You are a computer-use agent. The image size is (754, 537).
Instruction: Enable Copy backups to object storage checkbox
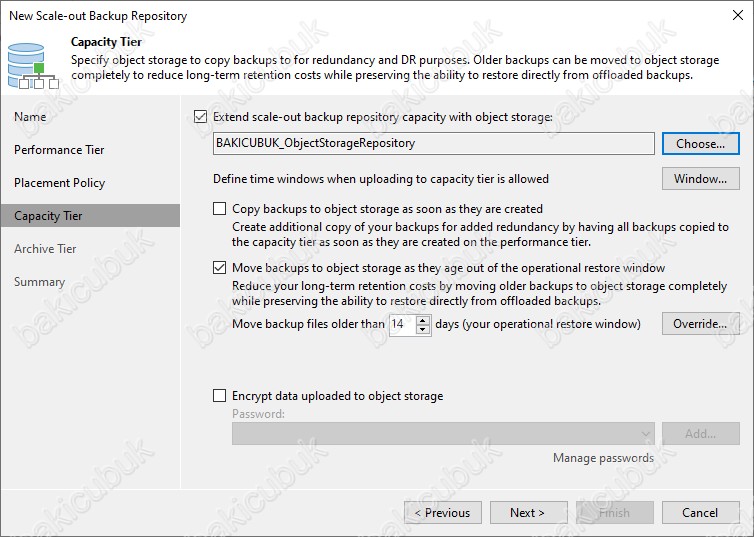[219, 209]
